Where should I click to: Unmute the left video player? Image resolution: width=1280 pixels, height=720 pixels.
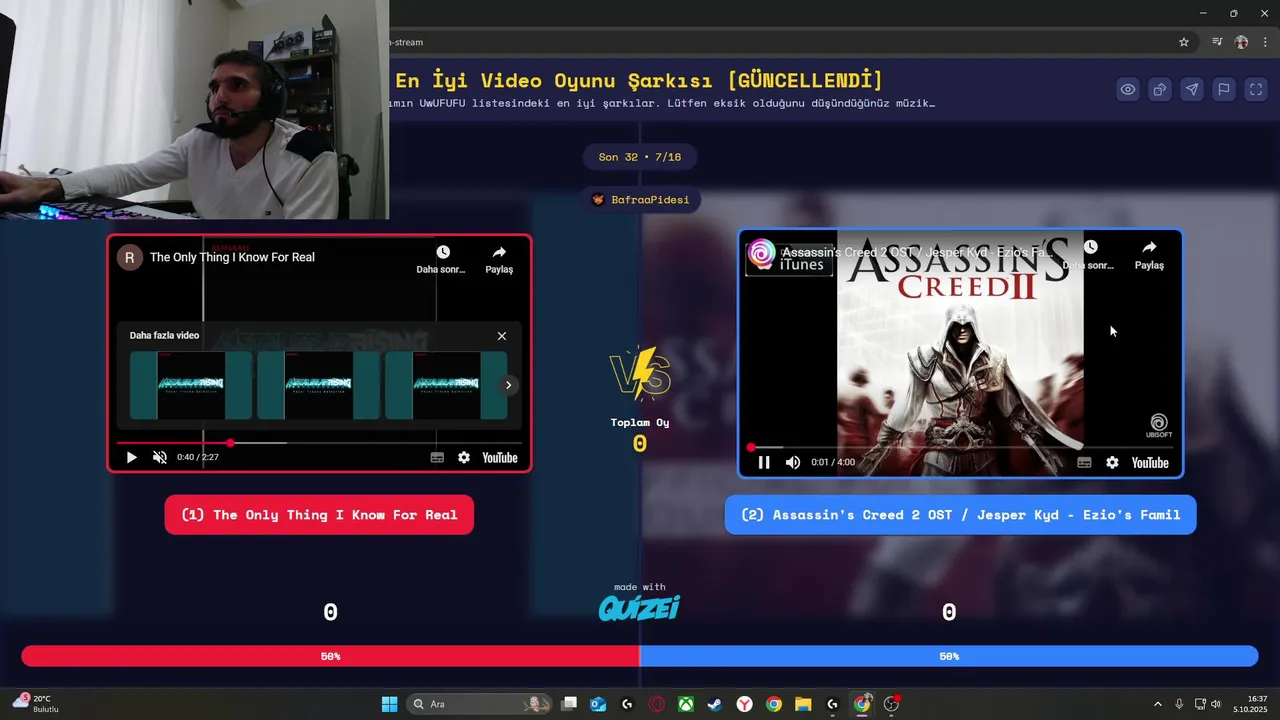[159, 457]
